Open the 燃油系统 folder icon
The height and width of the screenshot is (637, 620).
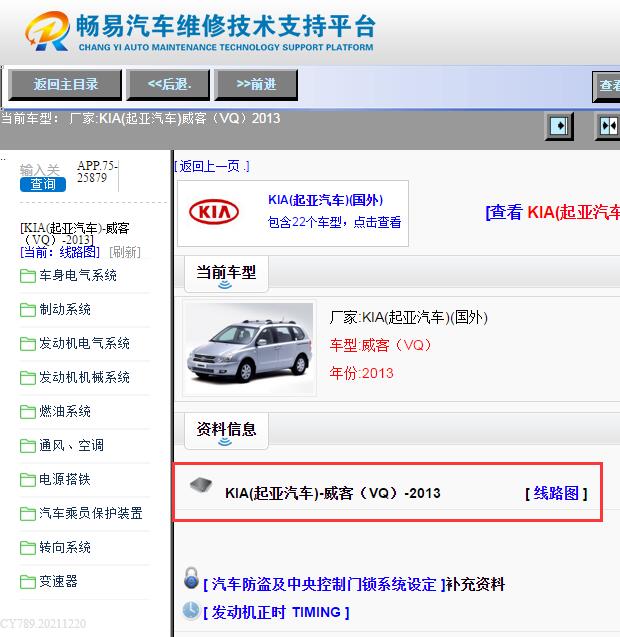tap(28, 412)
